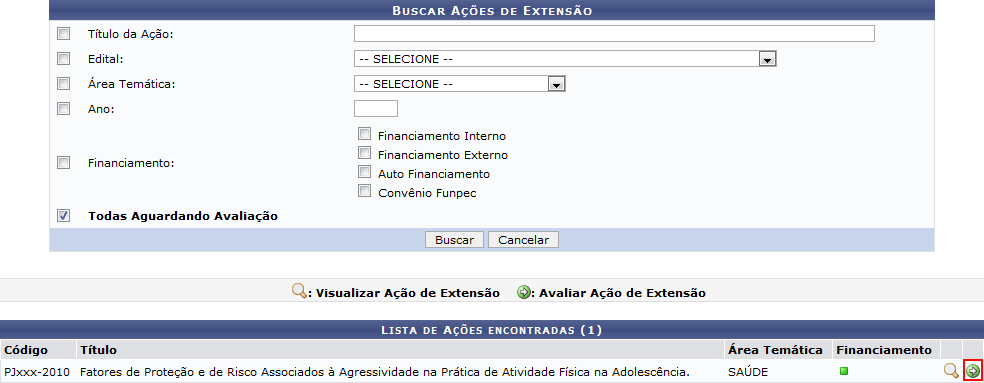
Task: Click the Título column header
Action: click(x=98, y=350)
